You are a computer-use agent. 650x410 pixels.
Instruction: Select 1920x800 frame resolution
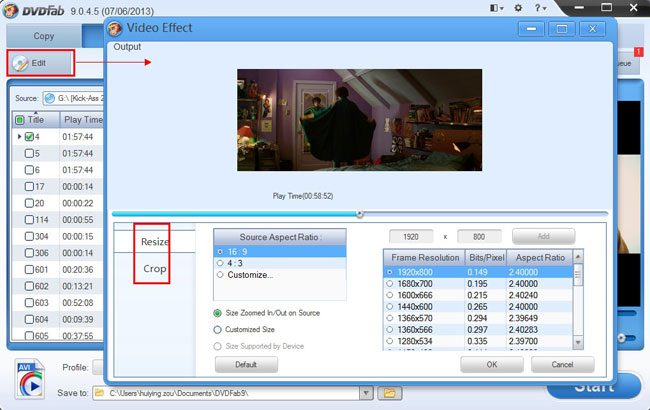(478, 272)
